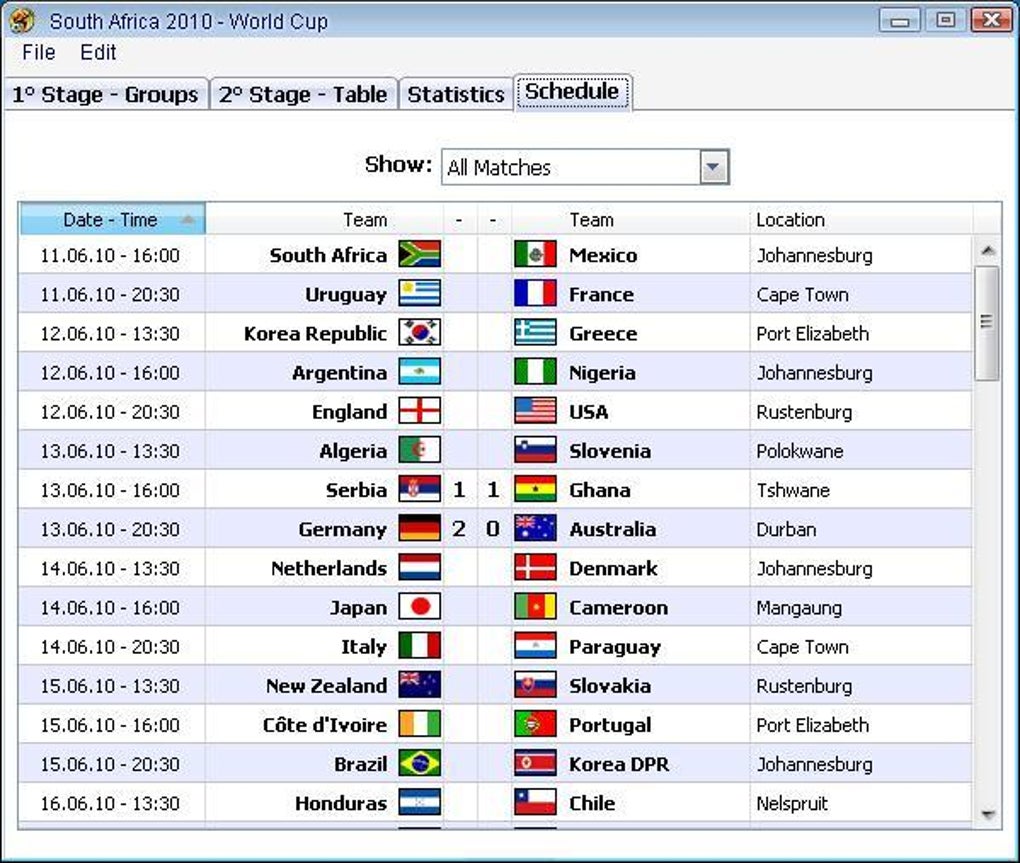The width and height of the screenshot is (1020, 863).
Task: Click the Chile flag icon
Action: (535, 803)
